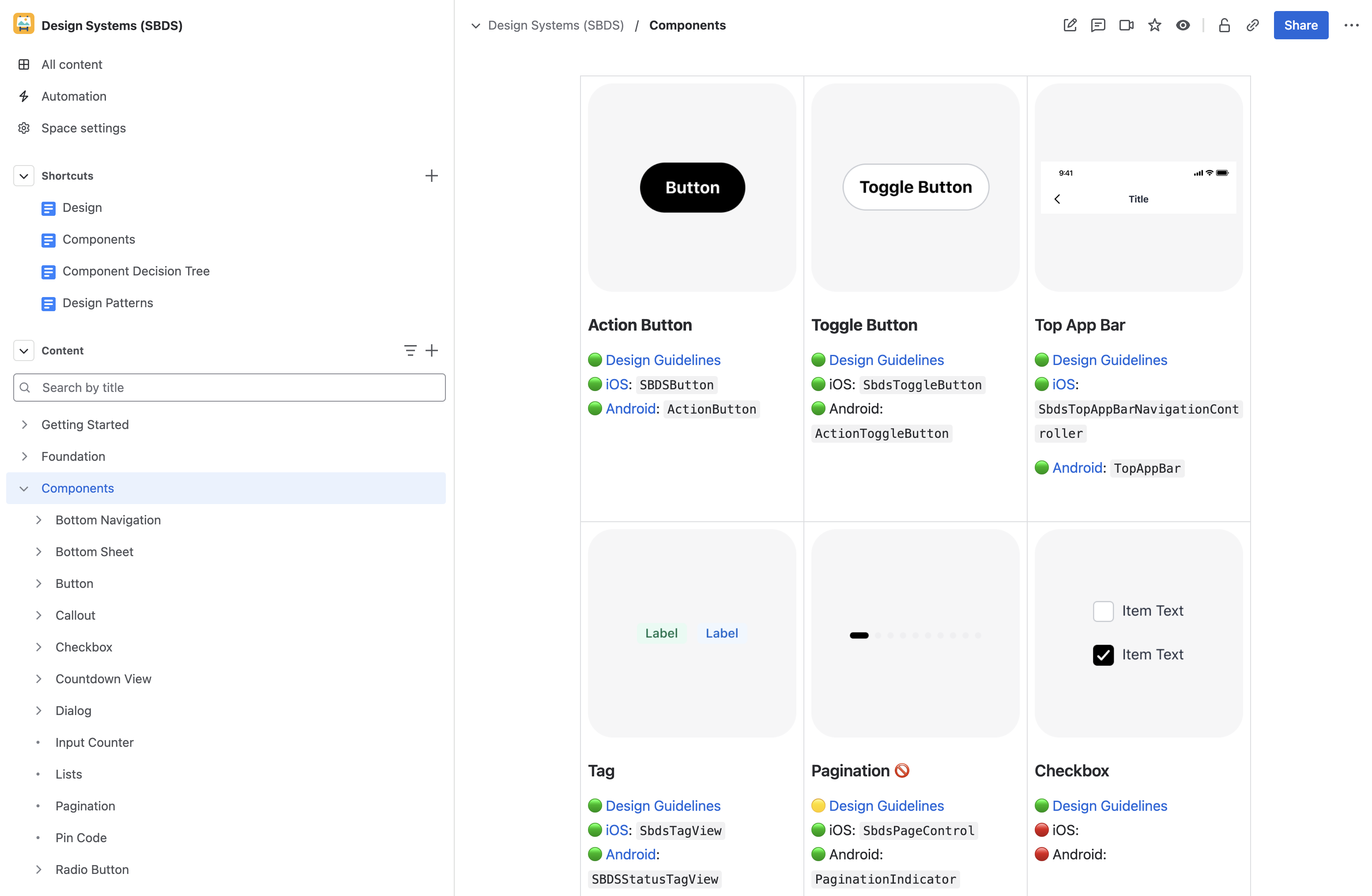This screenshot has height=896, width=1372.
Task: Collapse the Shortcuts section
Action: pyautogui.click(x=24, y=176)
